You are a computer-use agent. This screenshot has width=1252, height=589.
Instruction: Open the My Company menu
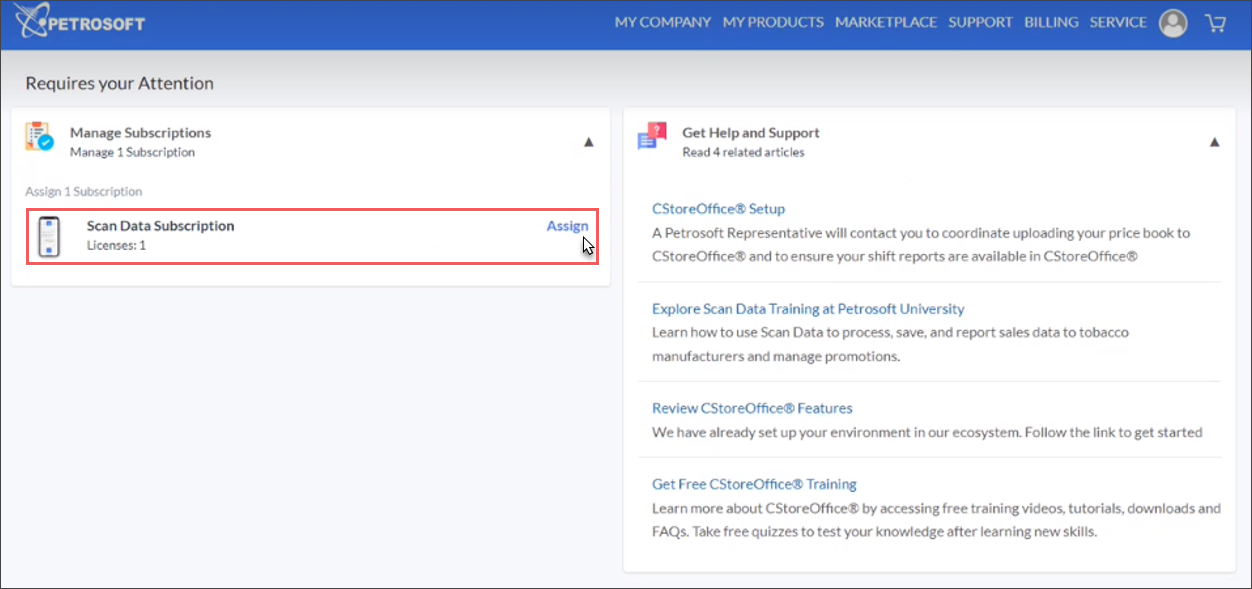662,22
